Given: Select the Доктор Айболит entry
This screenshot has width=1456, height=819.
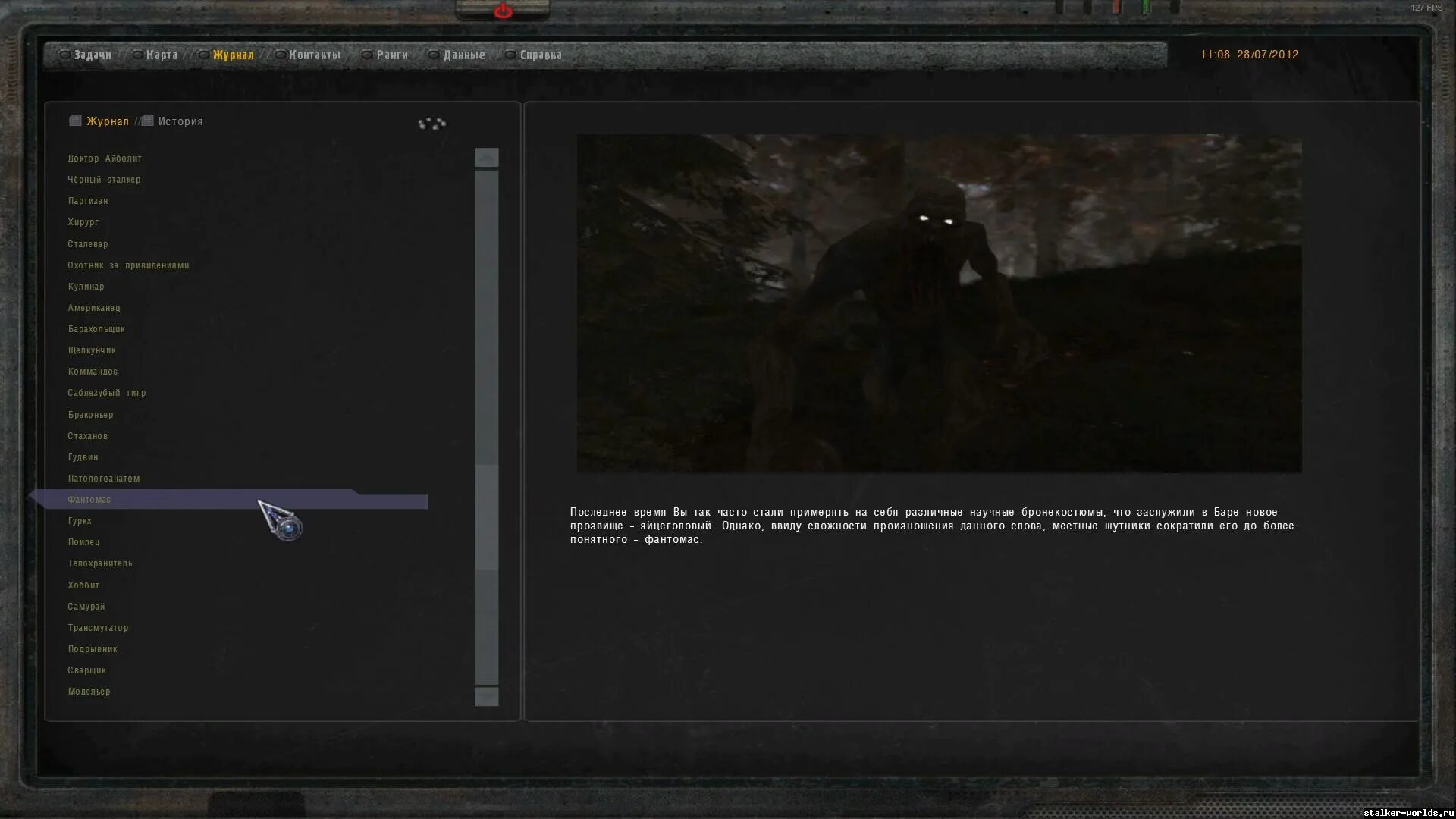Looking at the screenshot, I should pyautogui.click(x=105, y=158).
